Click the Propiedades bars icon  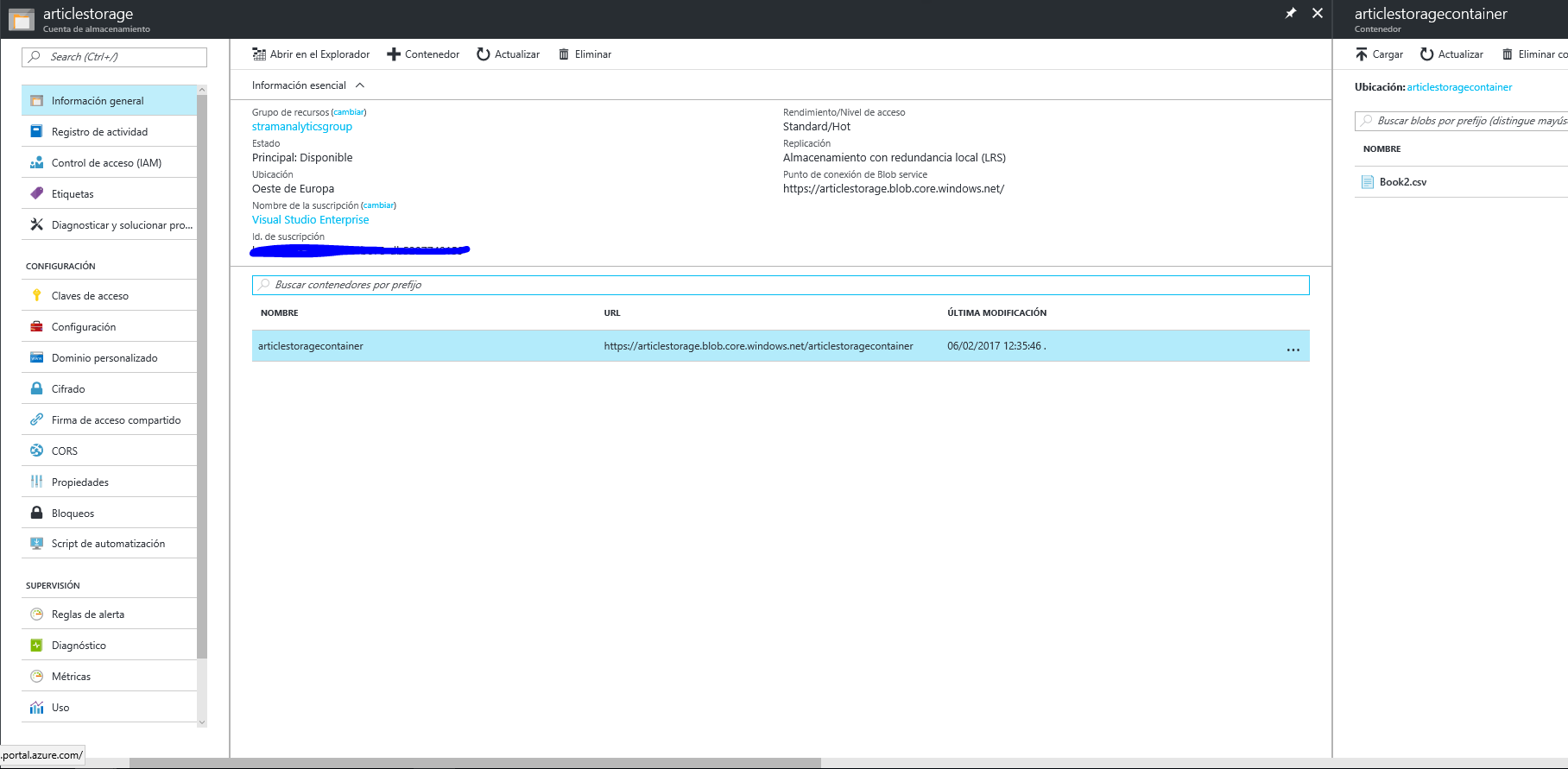(x=36, y=482)
